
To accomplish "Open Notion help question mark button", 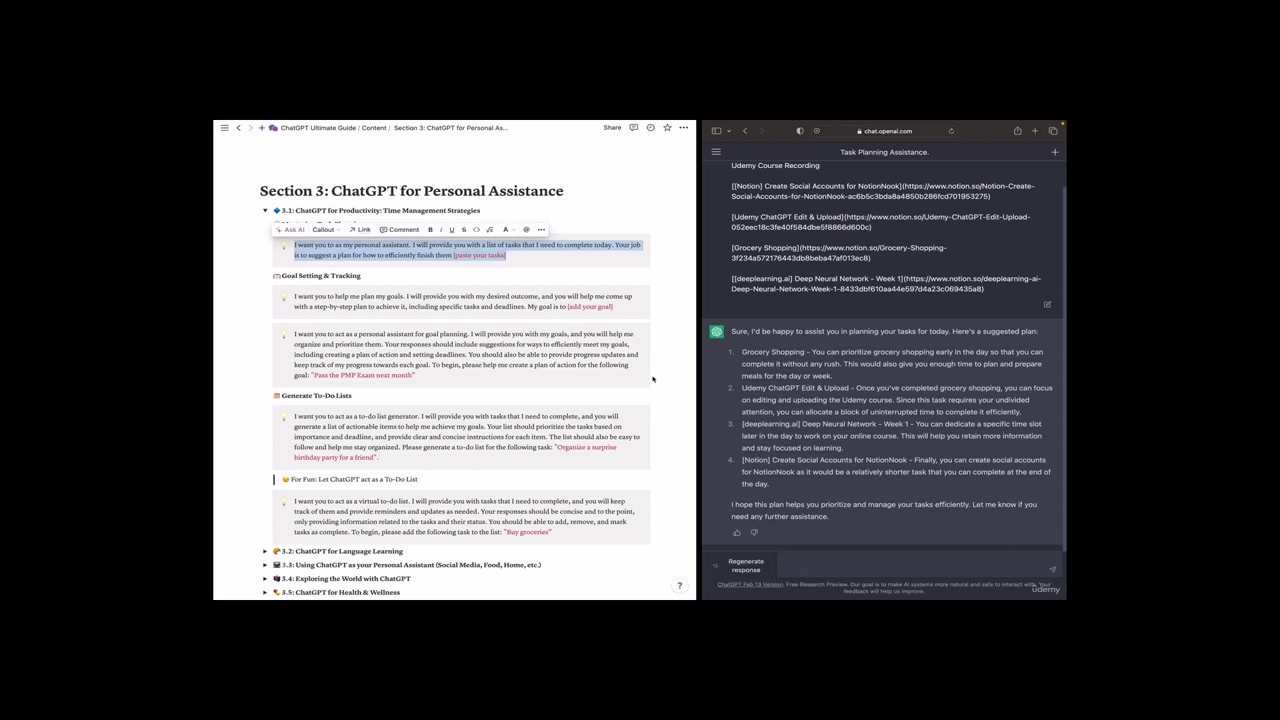I will click(680, 586).
